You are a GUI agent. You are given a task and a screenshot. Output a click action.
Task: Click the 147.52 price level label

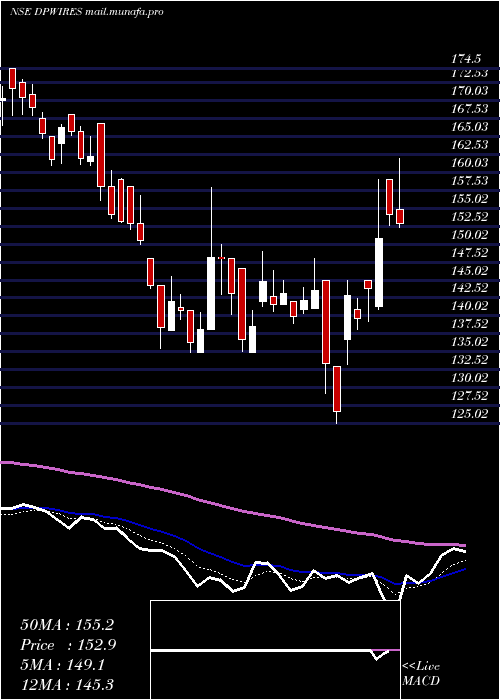(x=472, y=253)
